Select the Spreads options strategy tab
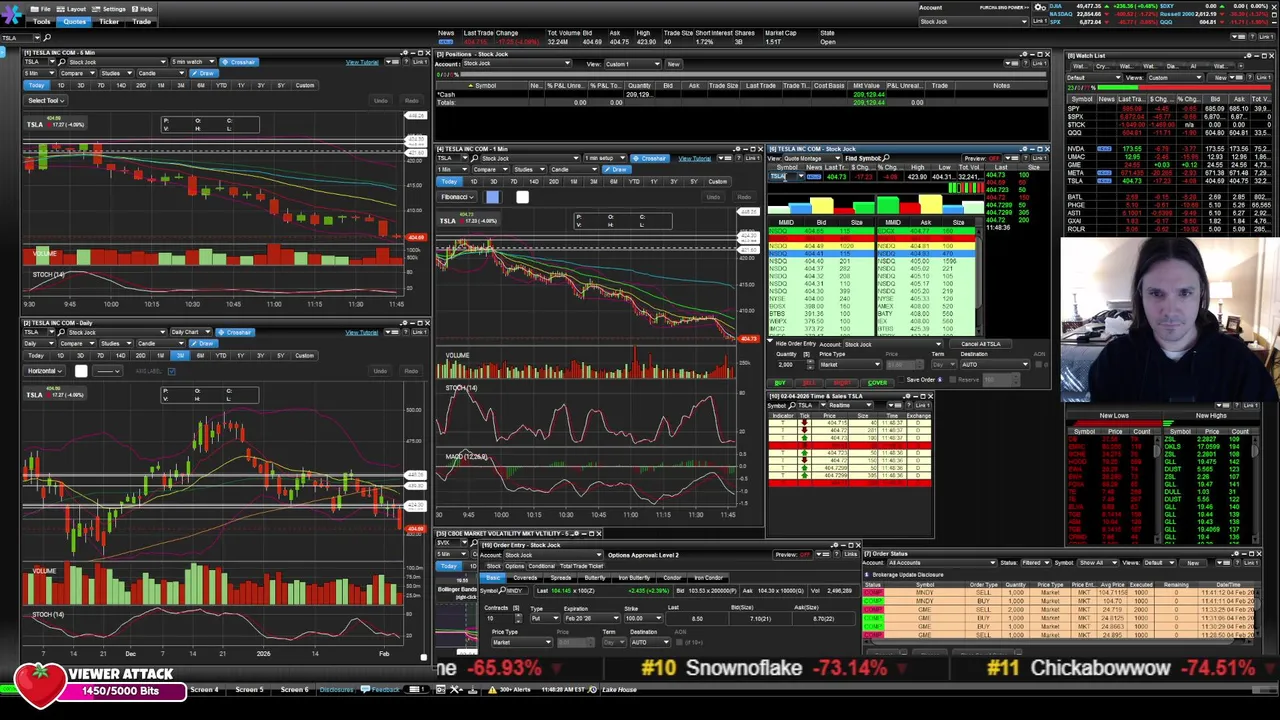1280x720 pixels. tap(560, 578)
